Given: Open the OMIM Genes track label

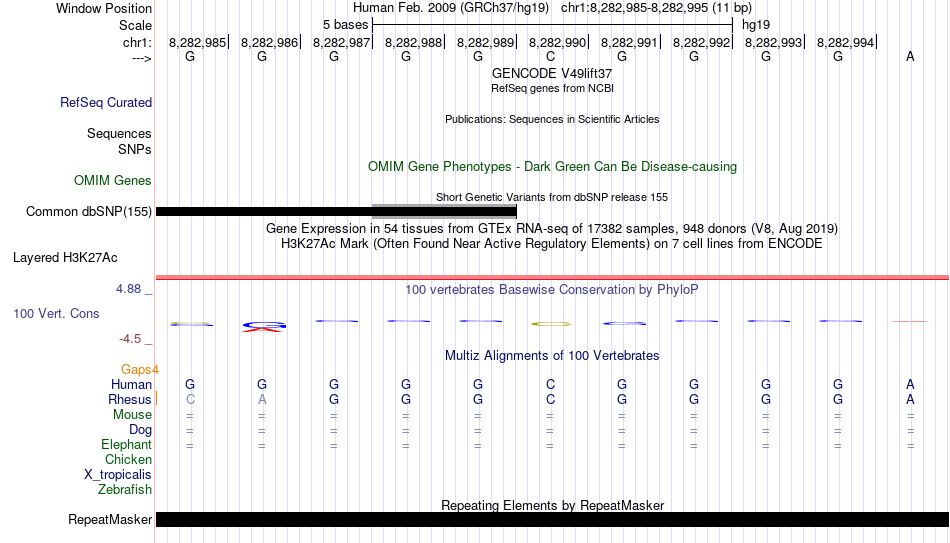Looking at the screenshot, I should (113, 181).
